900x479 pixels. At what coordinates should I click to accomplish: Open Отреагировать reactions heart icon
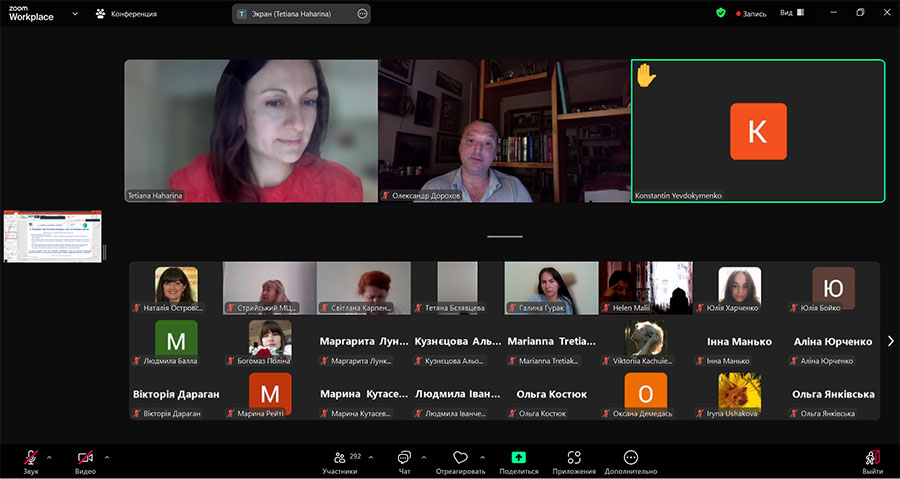[460, 457]
